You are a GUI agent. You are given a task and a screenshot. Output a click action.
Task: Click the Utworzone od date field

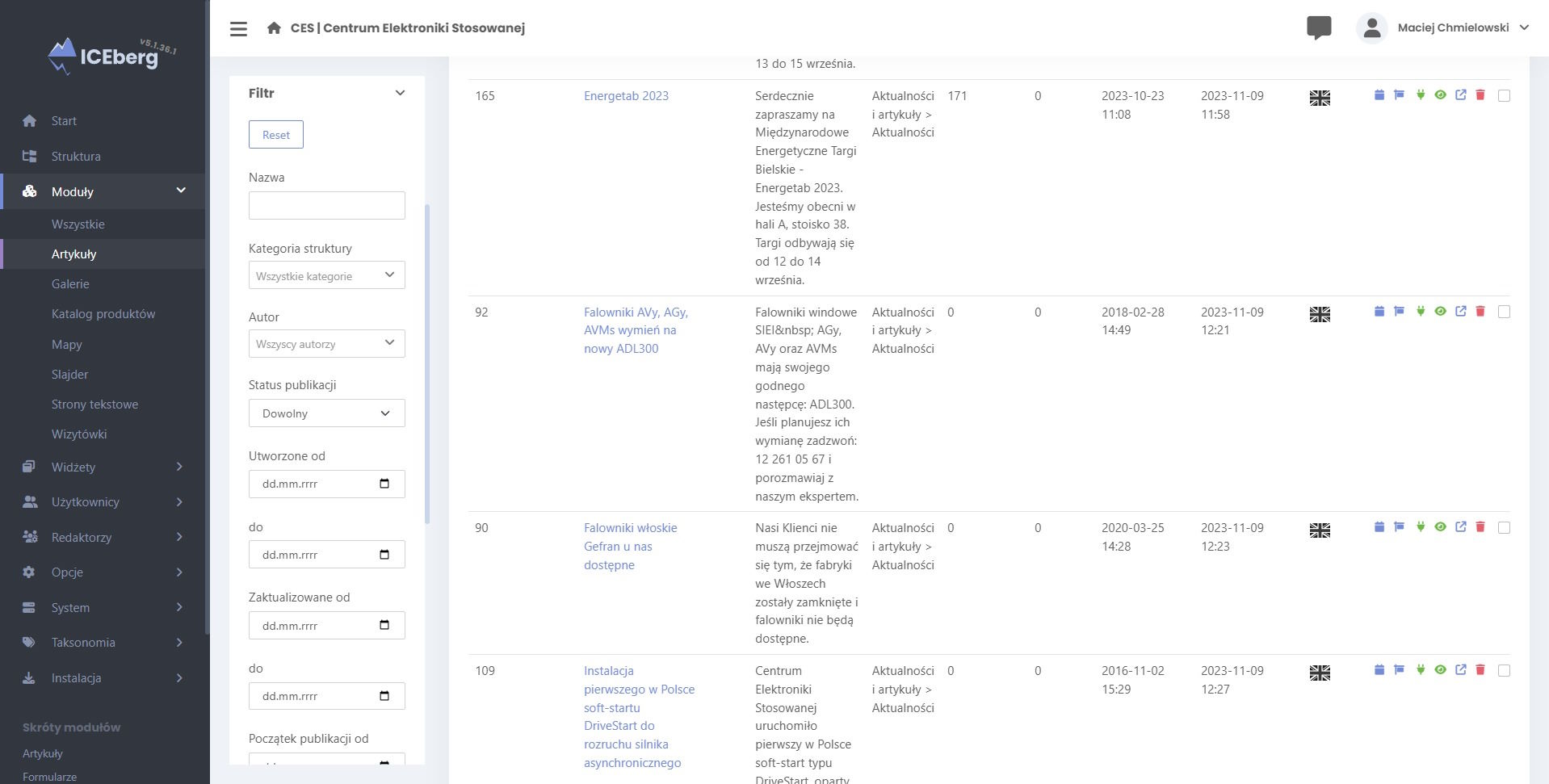[326, 484]
